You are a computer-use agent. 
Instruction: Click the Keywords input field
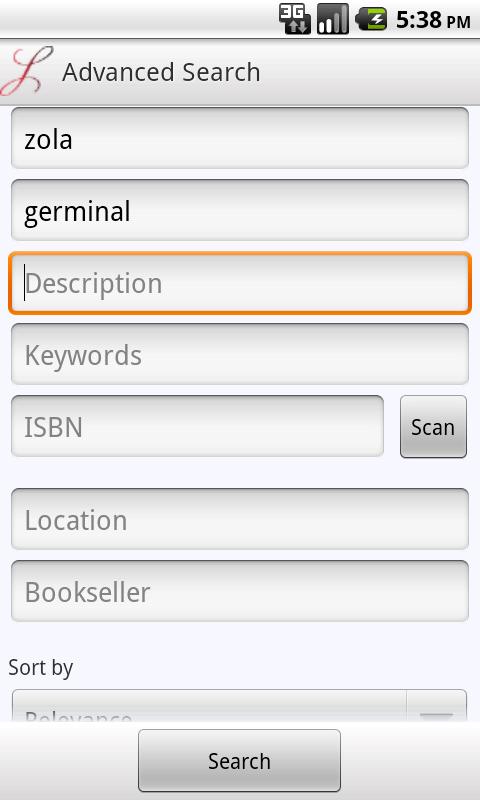click(240, 354)
